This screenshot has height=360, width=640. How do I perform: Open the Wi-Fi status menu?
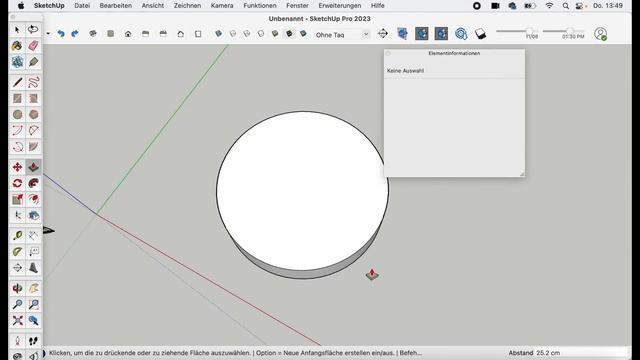point(549,6)
